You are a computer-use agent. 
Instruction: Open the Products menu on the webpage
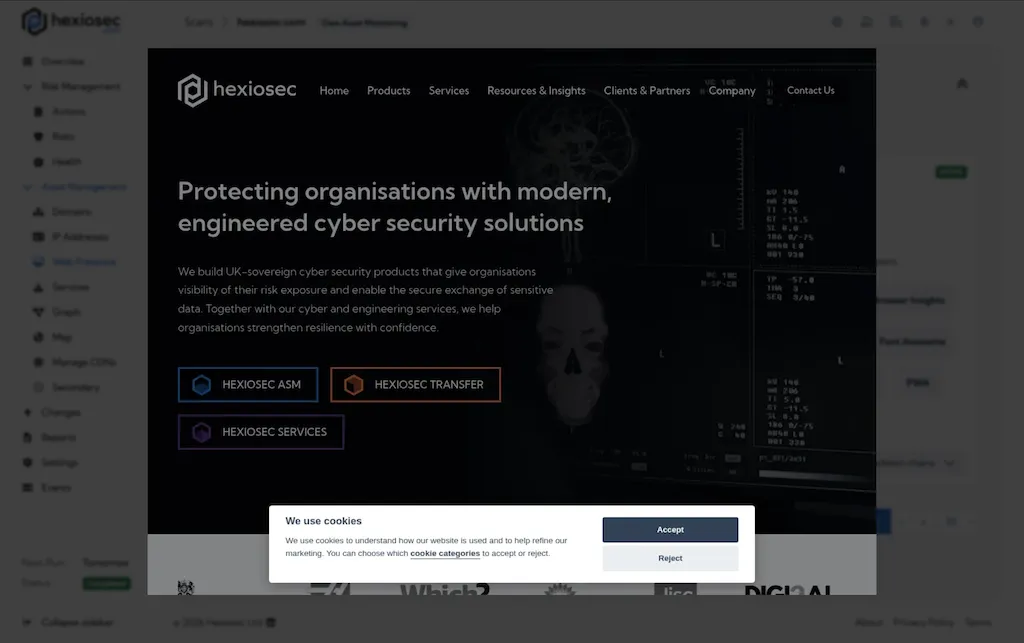(x=388, y=90)
